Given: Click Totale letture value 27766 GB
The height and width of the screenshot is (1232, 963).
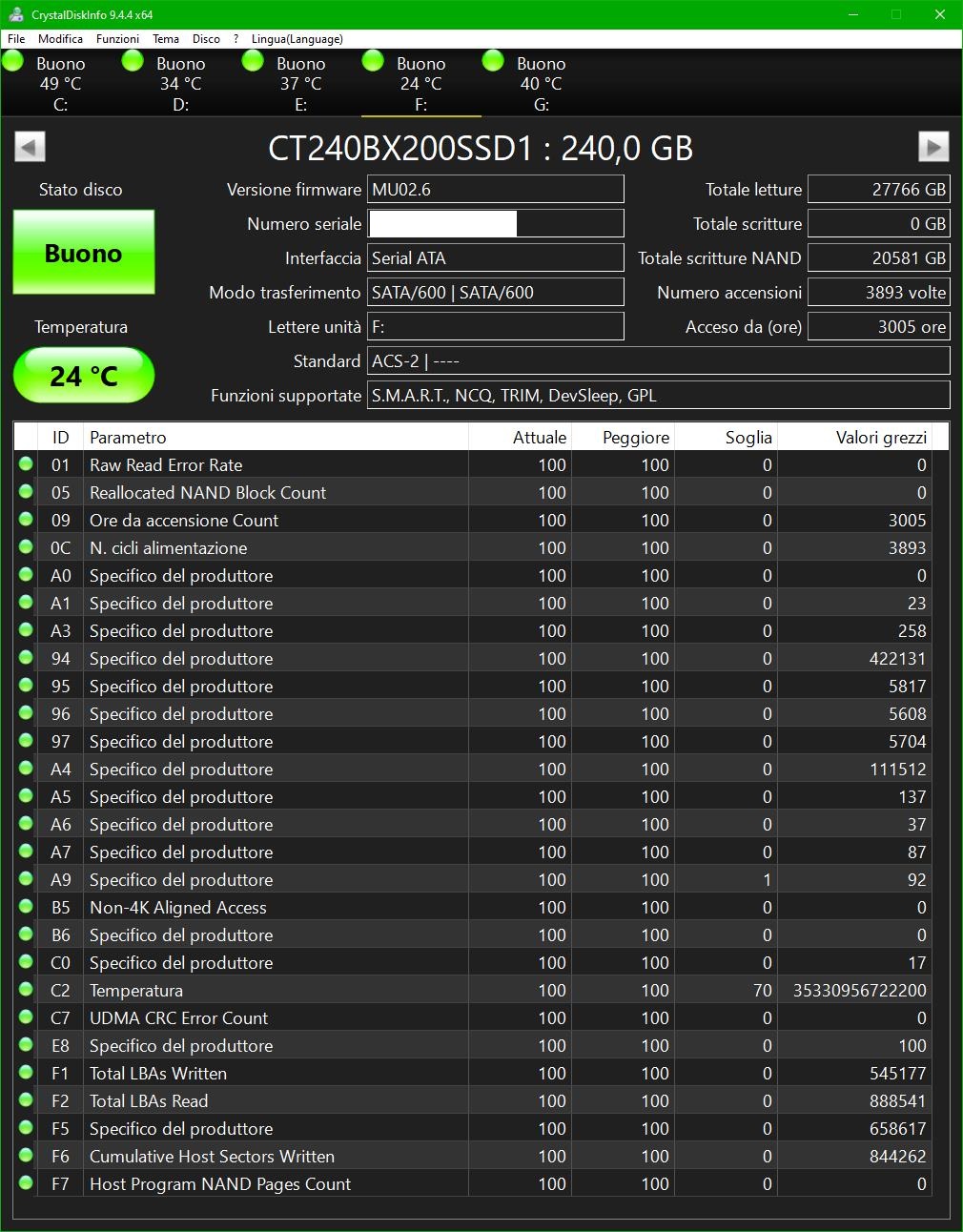Looking at the screenshot, I should [x=879, y=189].
